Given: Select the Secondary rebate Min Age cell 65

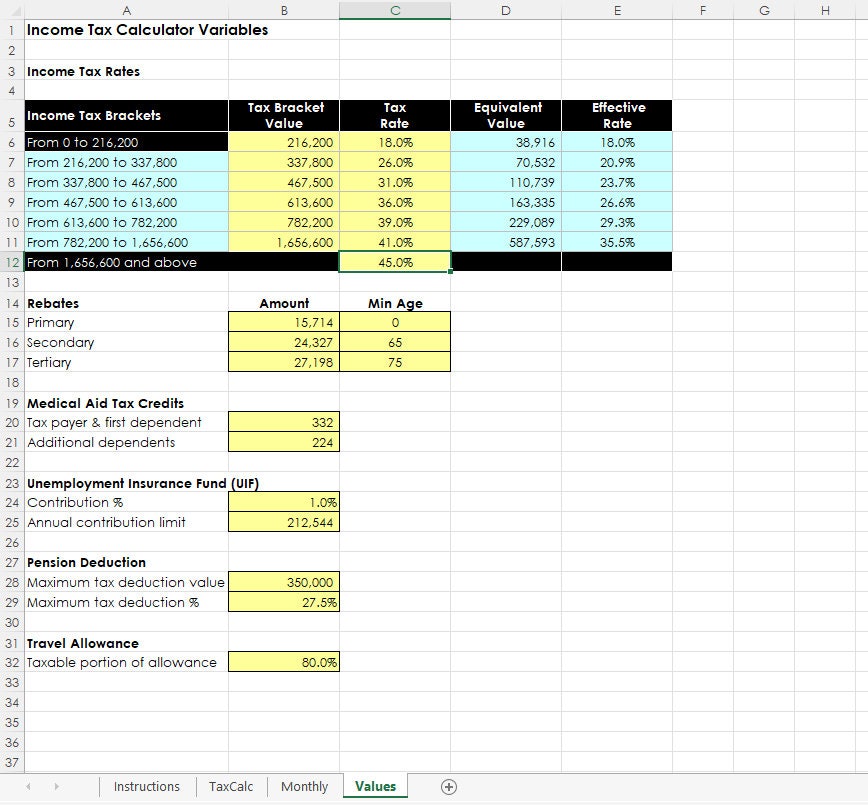Looking at the screenshot, I should (396, 342).
